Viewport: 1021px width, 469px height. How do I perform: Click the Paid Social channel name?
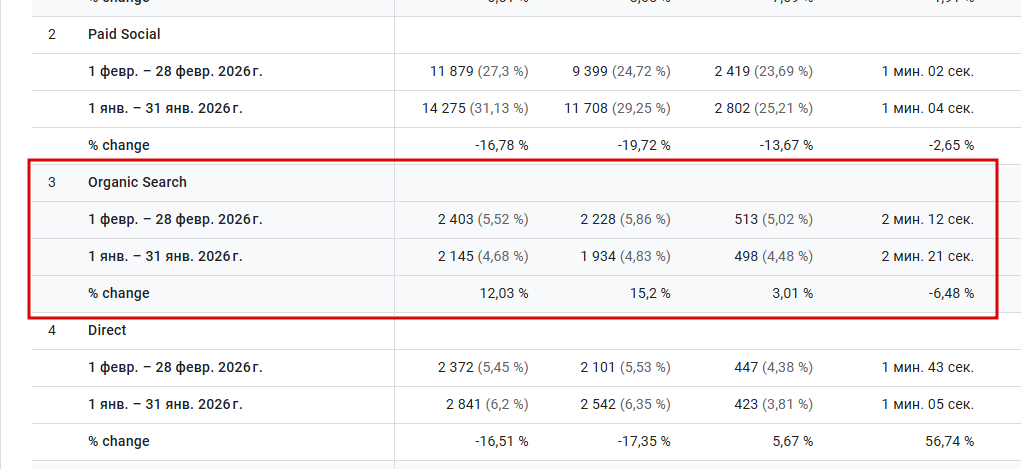(x=124, y=34)
